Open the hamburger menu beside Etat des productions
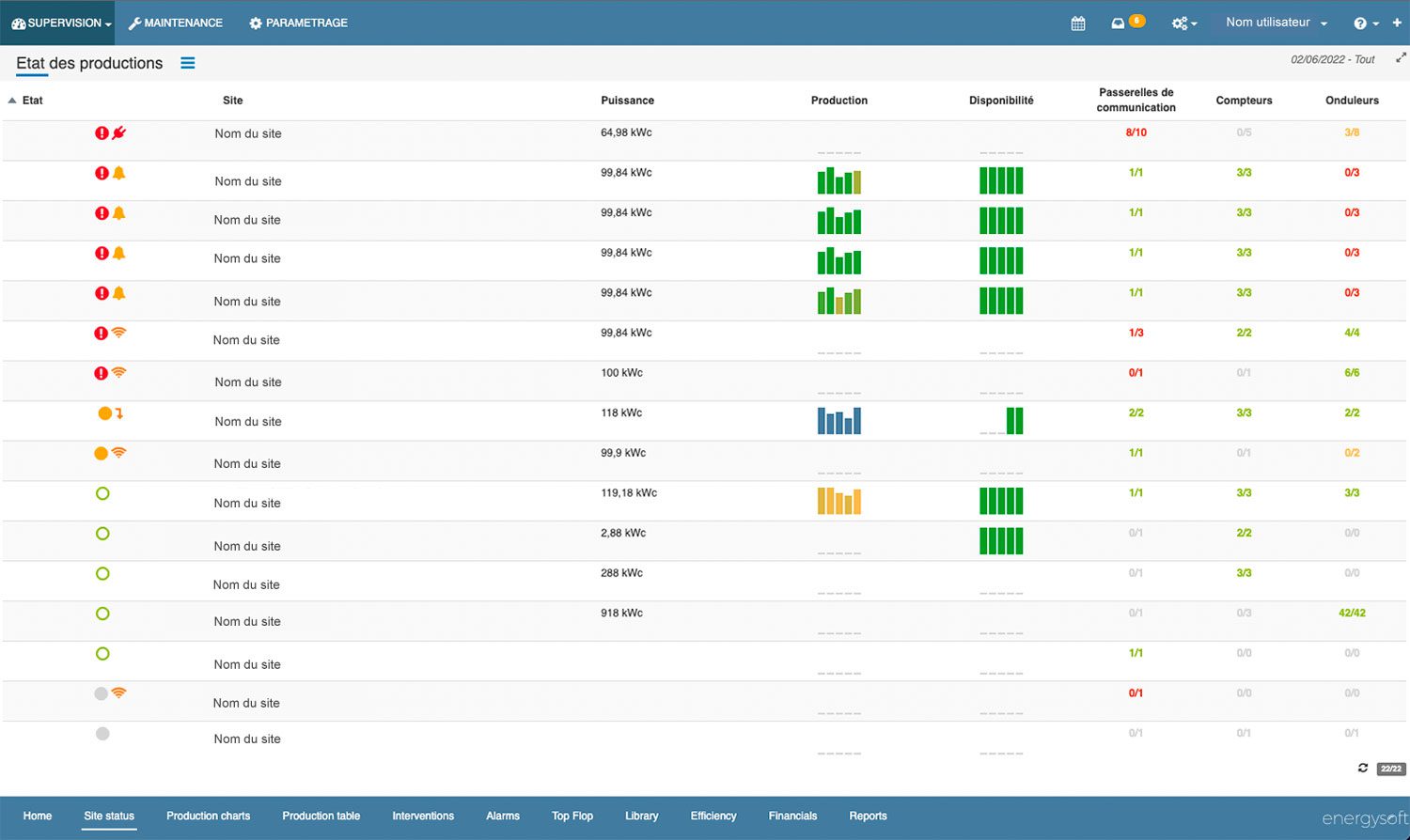1410x840 pixels. pyautogui.click(x=188, y=63)
